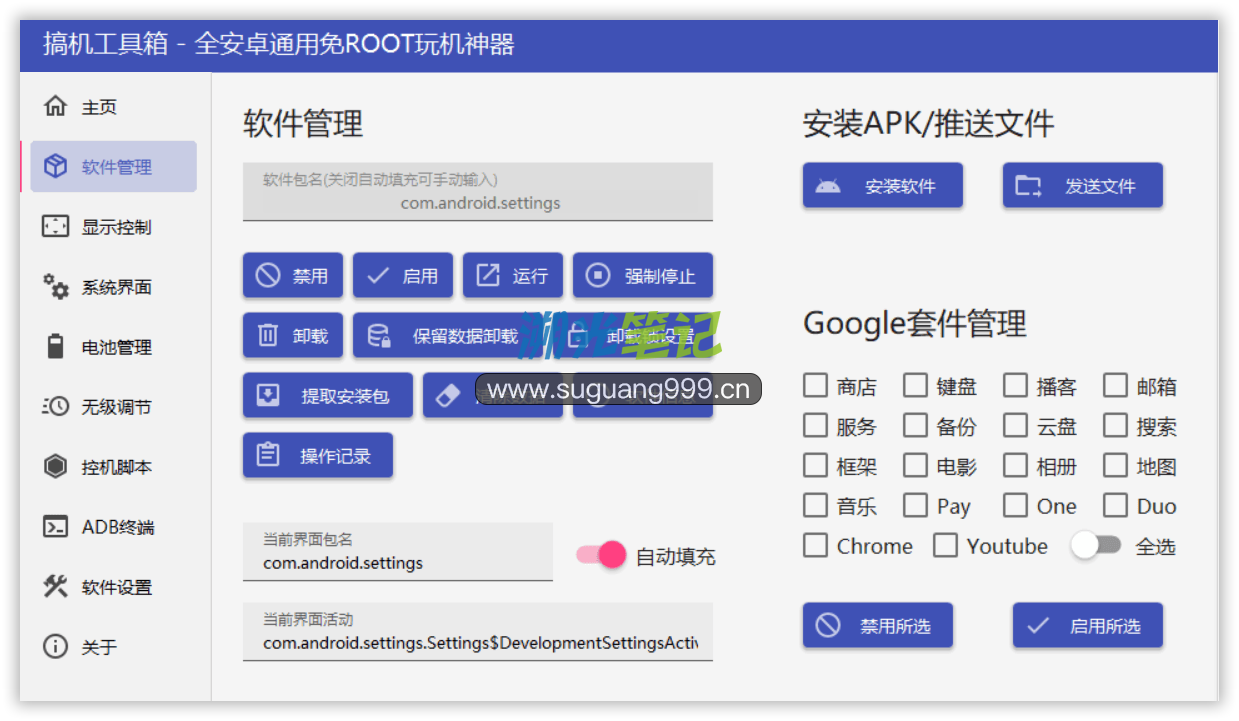This screenshot has height=721, width=1239.
Task: Go to 软件设置 in the sidebar
Action: [x=114, y=587]
